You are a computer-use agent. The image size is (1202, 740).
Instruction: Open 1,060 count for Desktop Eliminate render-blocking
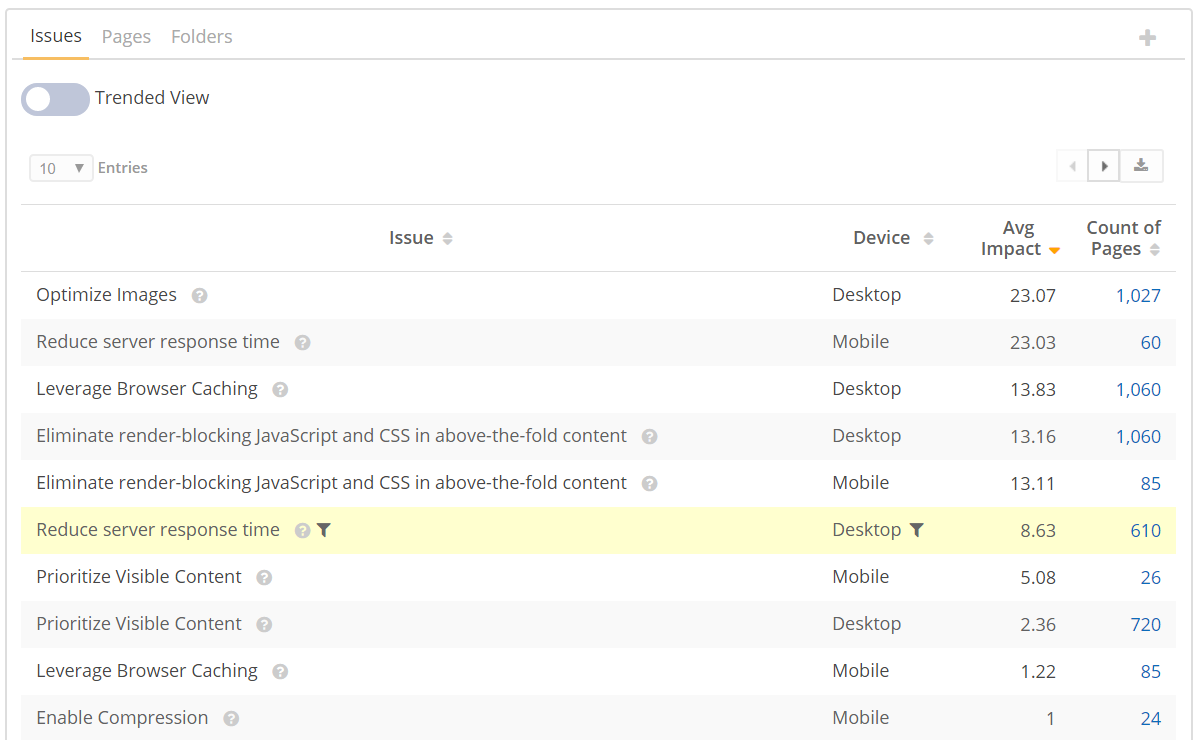[1138, 437]
